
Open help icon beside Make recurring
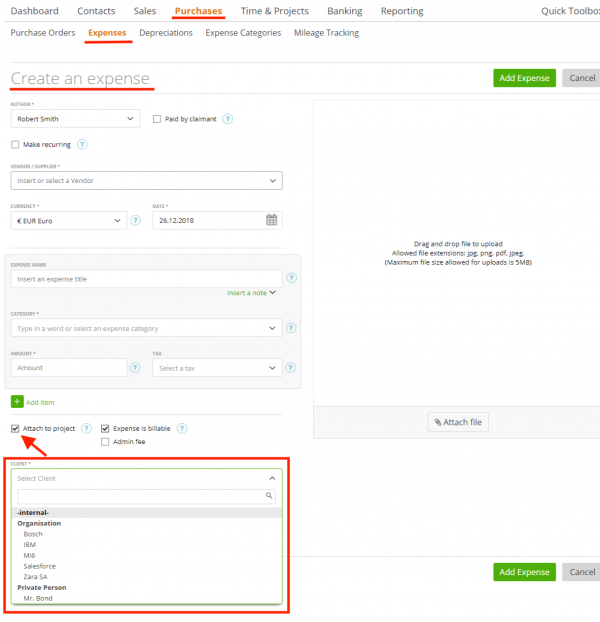pos(82,144)
